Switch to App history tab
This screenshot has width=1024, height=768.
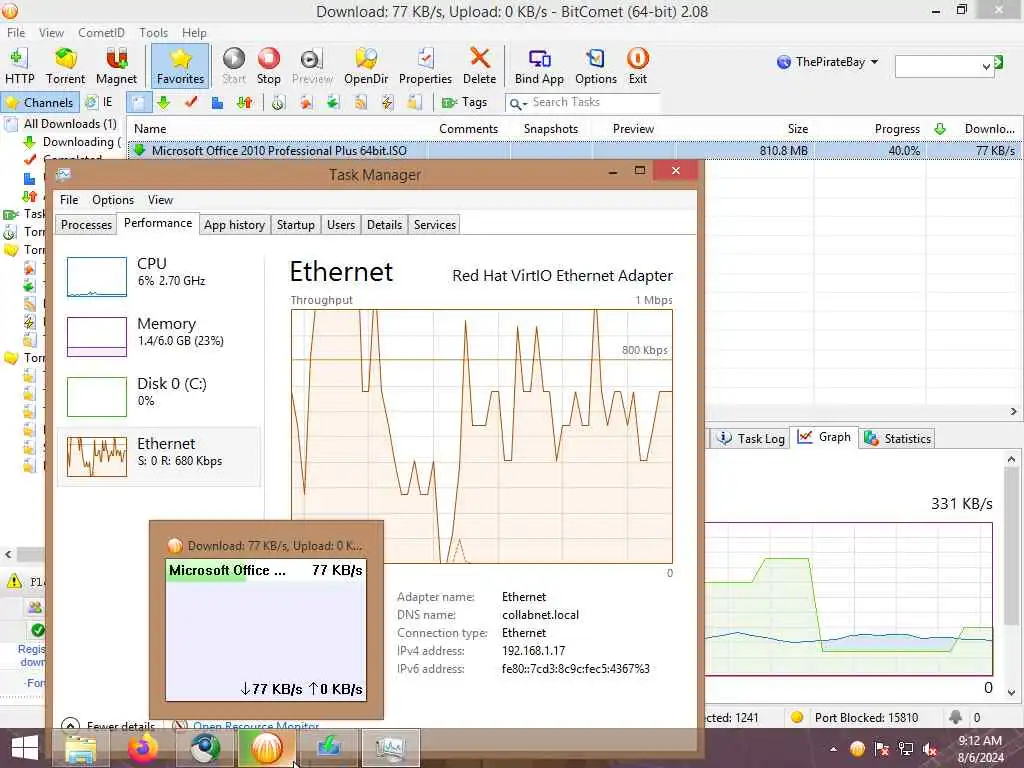point(234,225)
